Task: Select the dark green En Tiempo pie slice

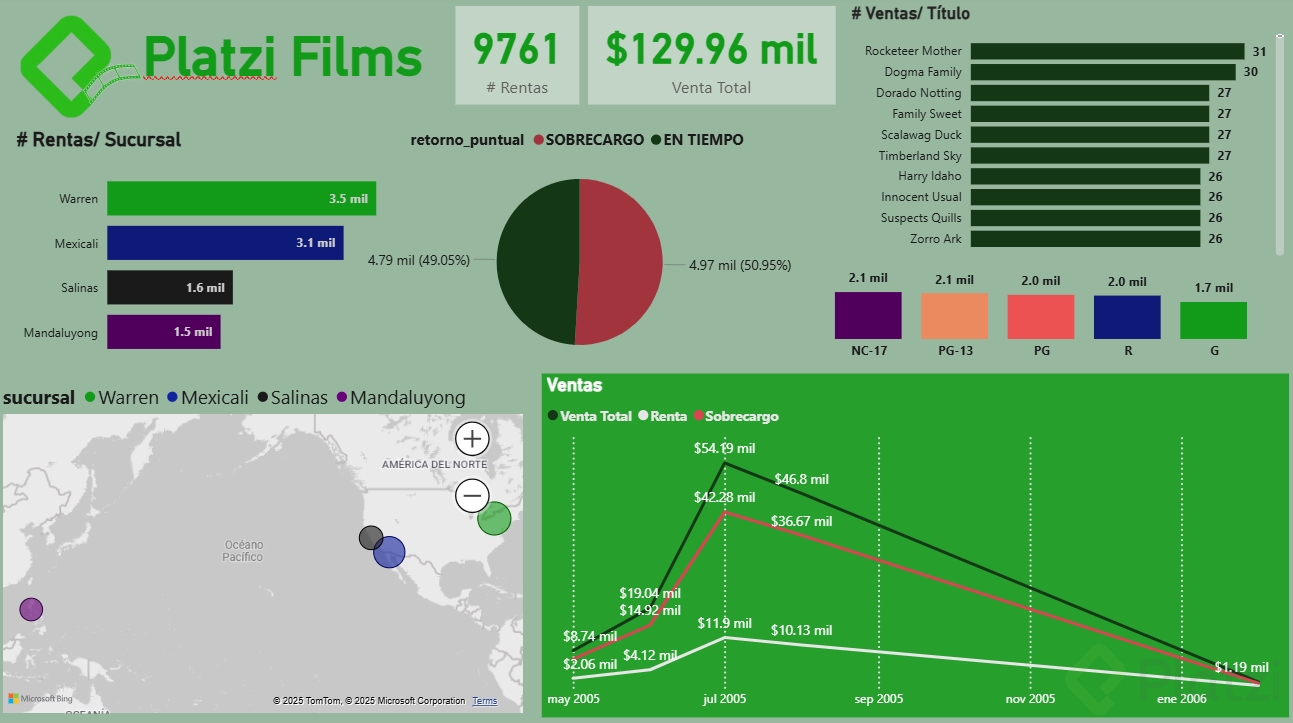Action: (538, 262)
